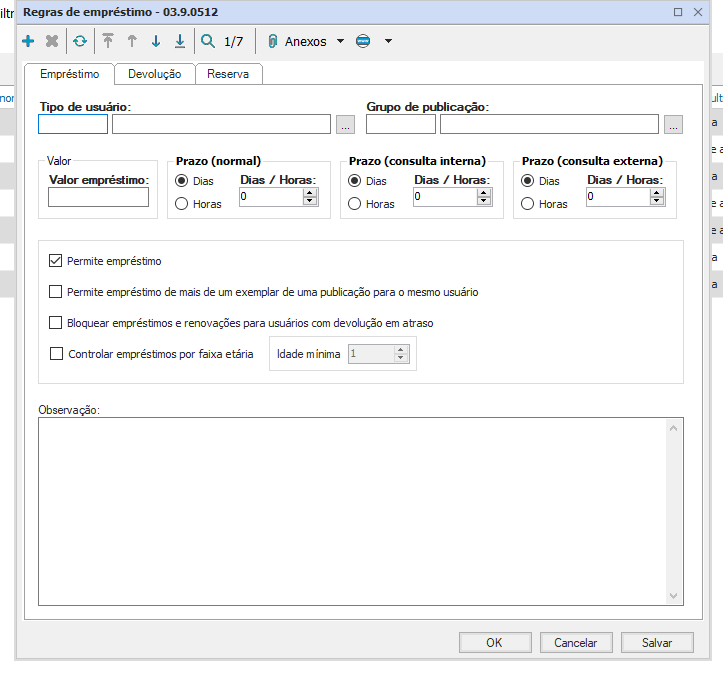
Task: Go to the next record down arrow
Action: (155, 42)
